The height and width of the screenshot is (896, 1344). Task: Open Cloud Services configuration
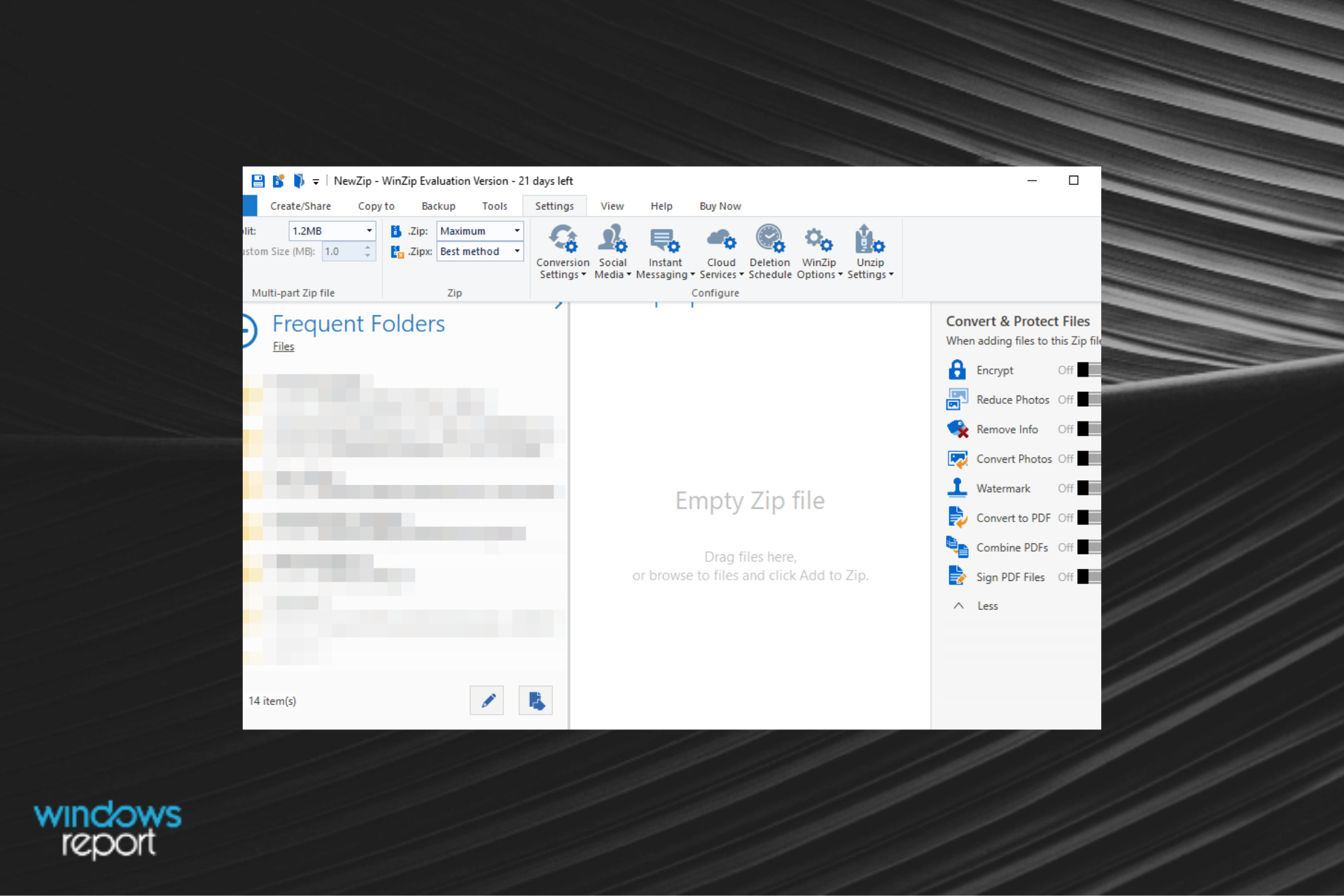click(x=721, y=253)
